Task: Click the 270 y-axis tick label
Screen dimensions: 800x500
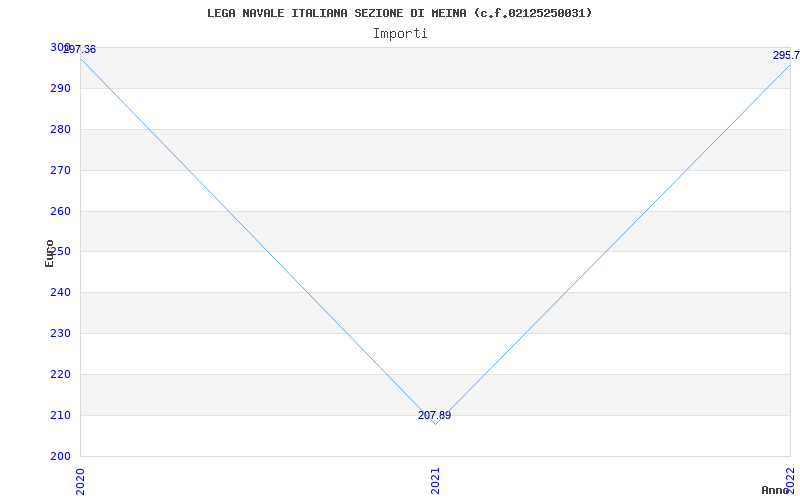Action: coord(60,170)
